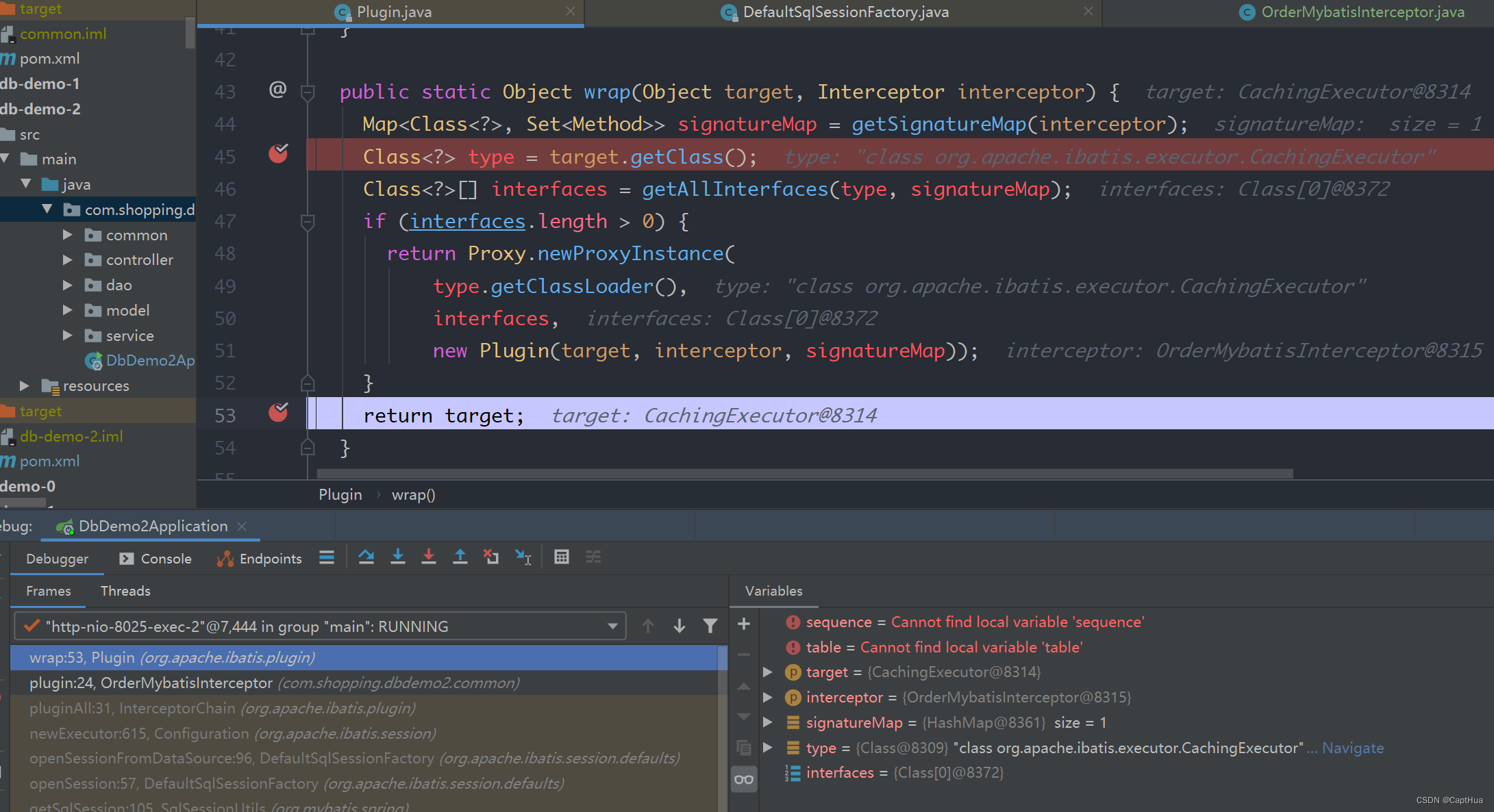1494x812 pixels.
Task: Select plugin:24 OrderMybatisInterceptor frame
Action: click(364, 683)
